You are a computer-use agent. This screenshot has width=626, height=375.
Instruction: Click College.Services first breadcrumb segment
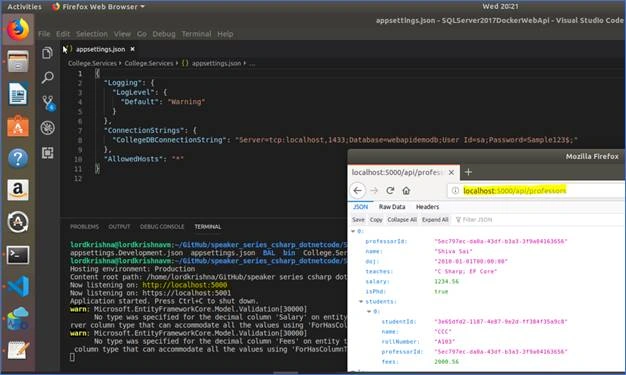92,63
